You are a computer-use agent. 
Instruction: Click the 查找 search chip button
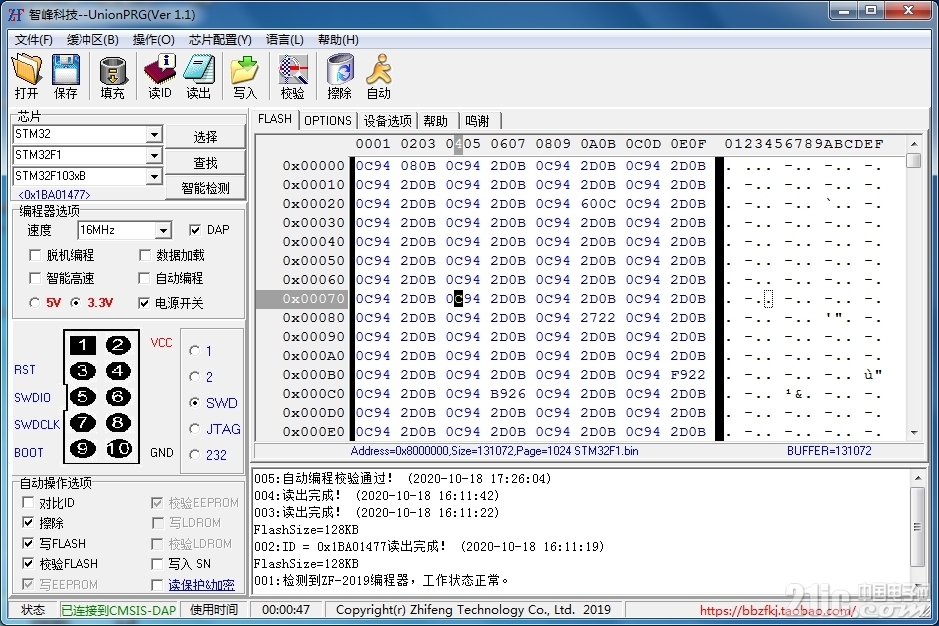click(x=205, y=163)
